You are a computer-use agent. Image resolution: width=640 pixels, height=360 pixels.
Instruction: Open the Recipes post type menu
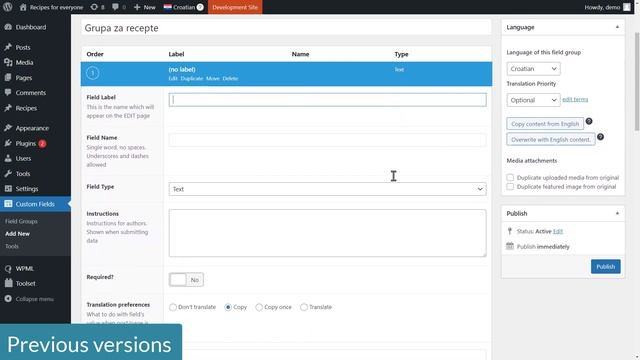coord(26,108)
